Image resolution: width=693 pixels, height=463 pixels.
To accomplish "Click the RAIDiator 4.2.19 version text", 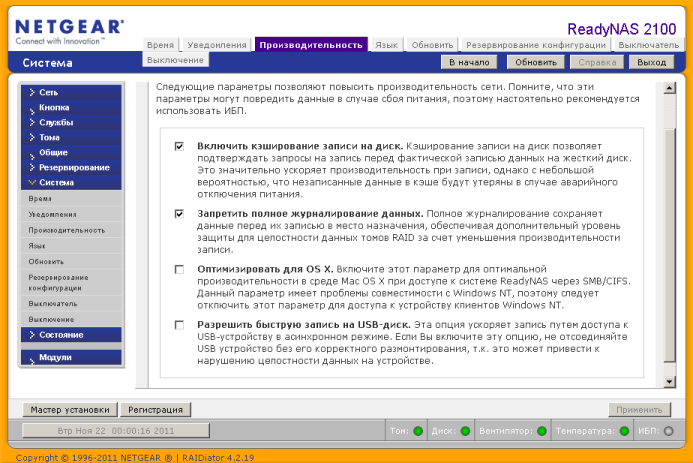I will 218,458.
